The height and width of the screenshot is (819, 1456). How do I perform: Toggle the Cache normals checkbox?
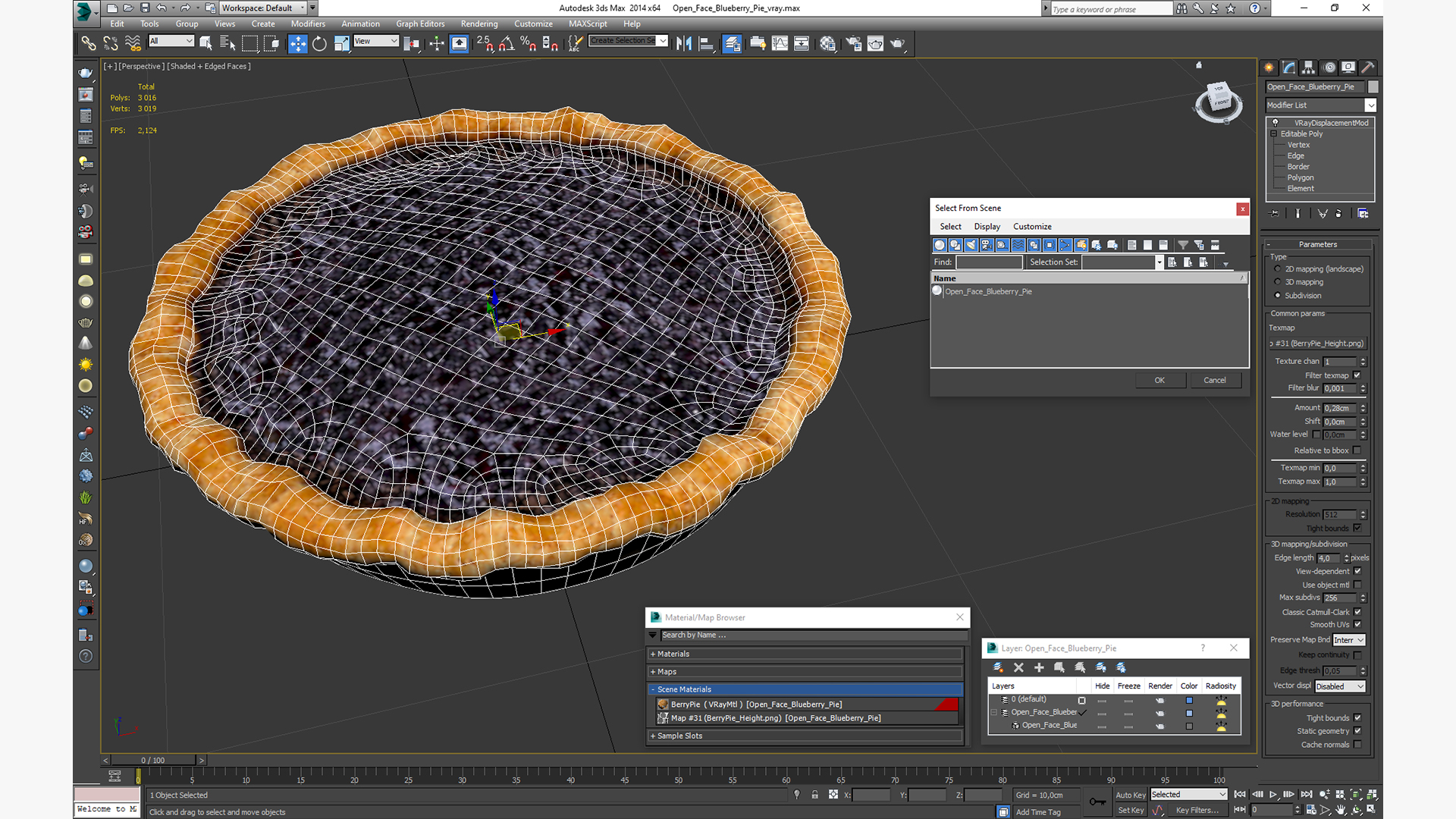click(x=1357, y=745)
